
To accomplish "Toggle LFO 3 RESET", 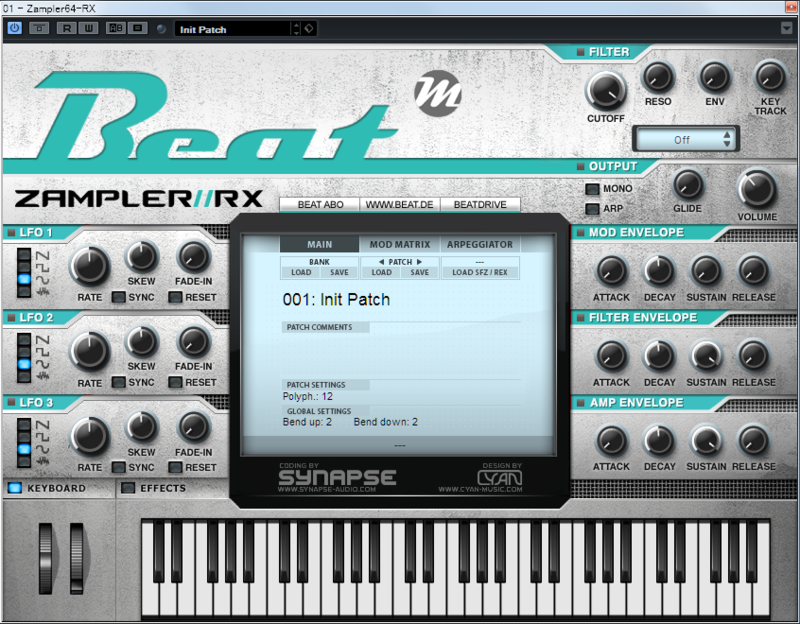I will pyautogui.click(x=175, y=467).
